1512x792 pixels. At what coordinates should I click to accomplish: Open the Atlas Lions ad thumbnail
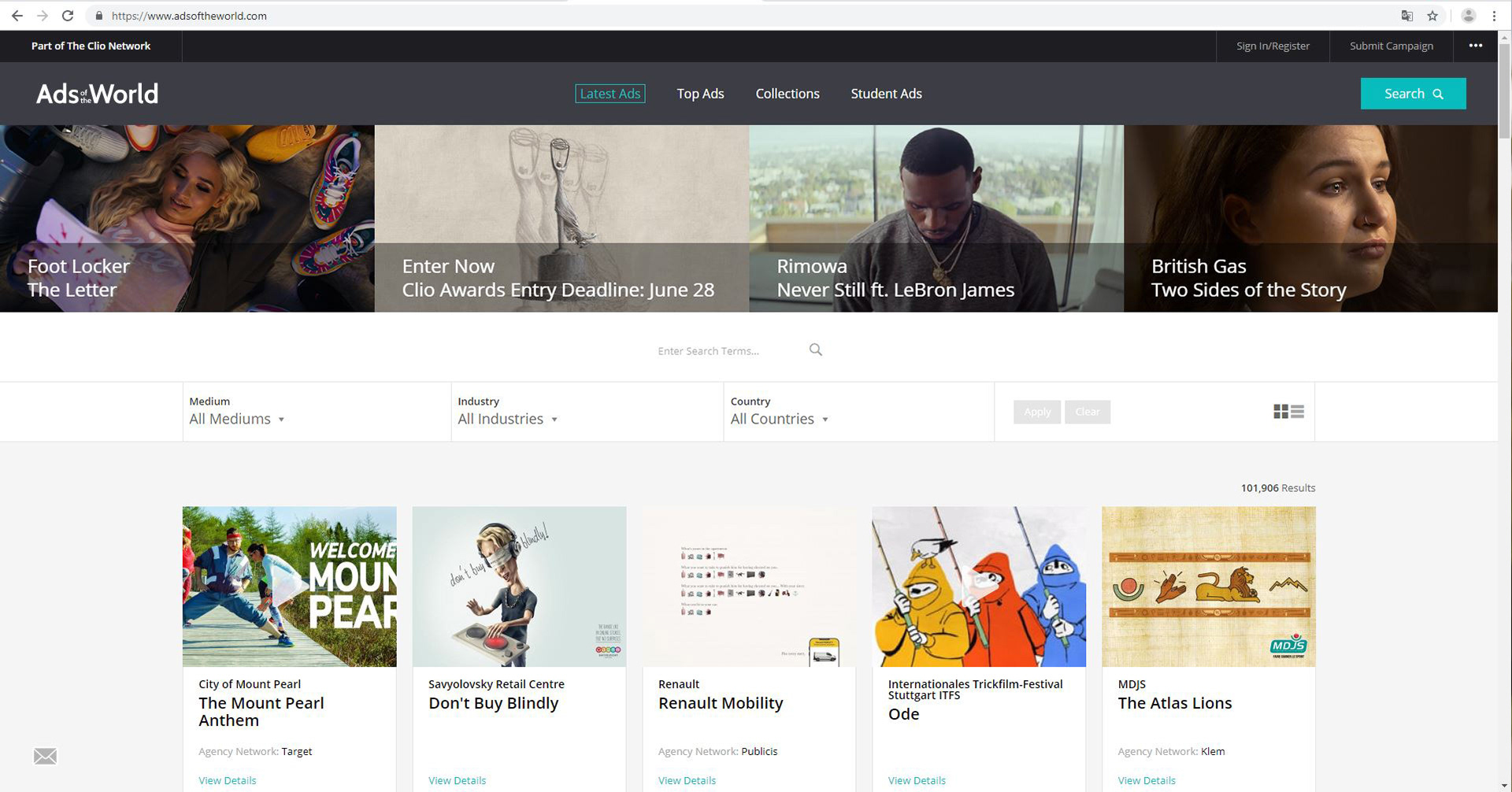pyautogui.click(x=1208, y=587)
